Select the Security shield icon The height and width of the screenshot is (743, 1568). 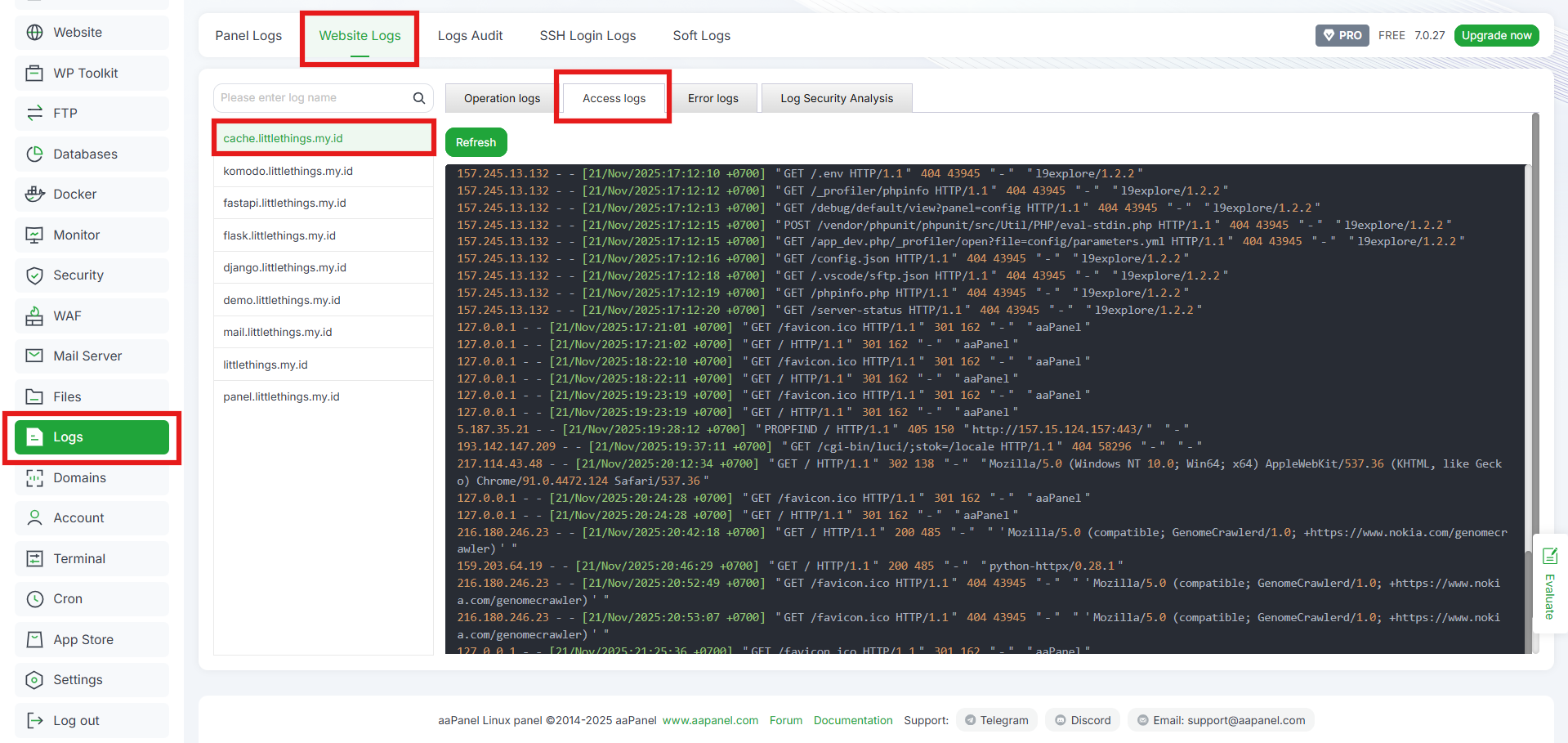pyautogui.click(x=34, y=275)
